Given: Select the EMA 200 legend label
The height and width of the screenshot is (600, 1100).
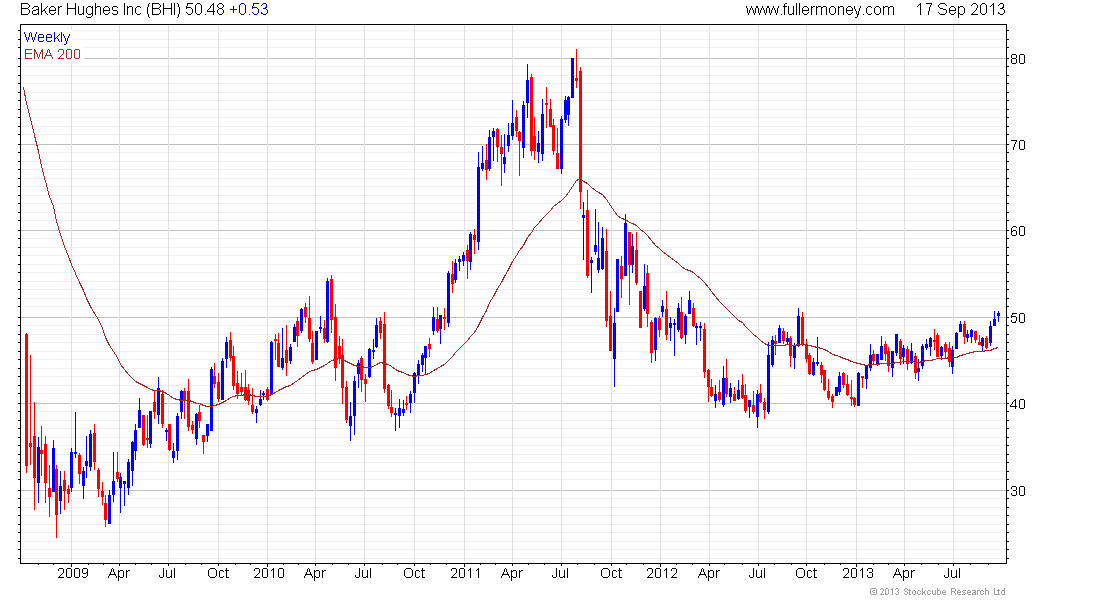Looking at the screenshot, I should pos(53,54).
